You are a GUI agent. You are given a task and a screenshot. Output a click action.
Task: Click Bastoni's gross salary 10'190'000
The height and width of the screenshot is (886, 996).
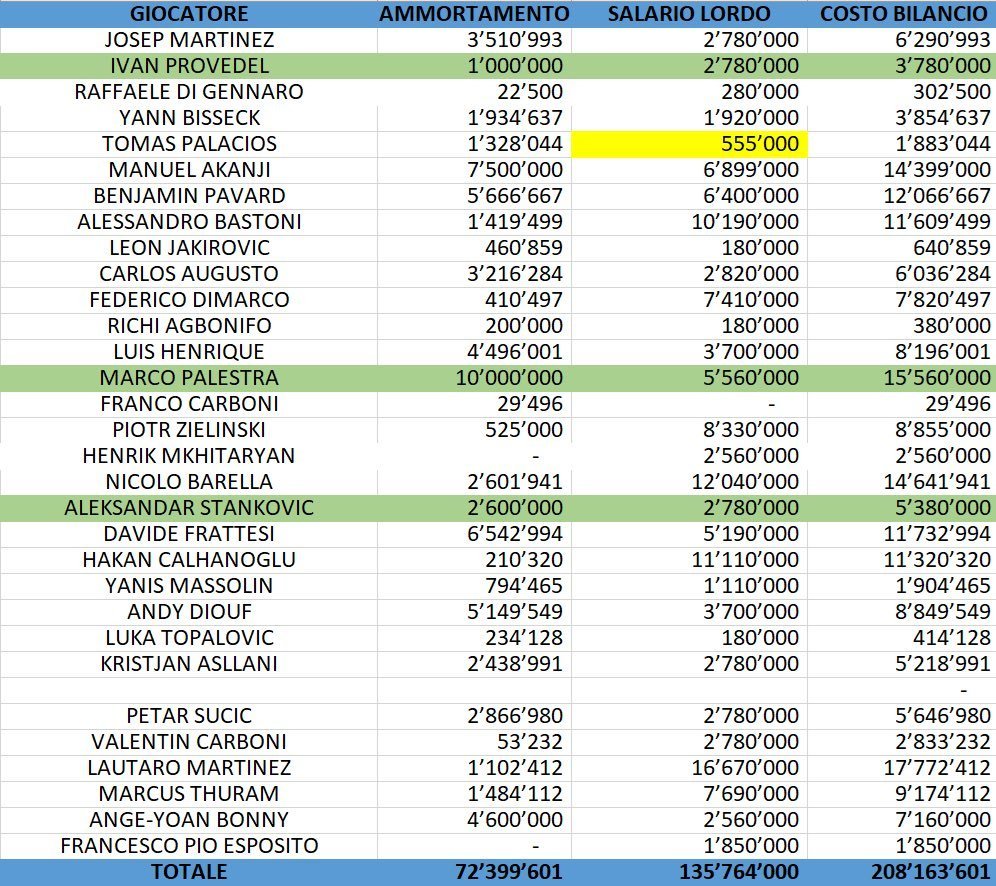(x=689, y=222)
